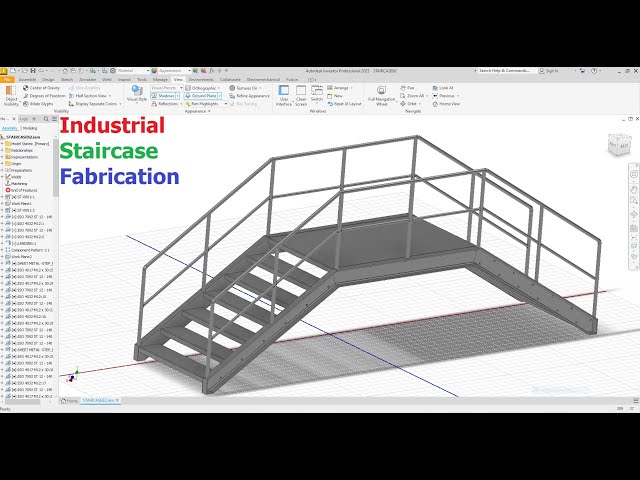Click the Half Section View icon
The height and width of the screenshot is (480, 640).
71,96
